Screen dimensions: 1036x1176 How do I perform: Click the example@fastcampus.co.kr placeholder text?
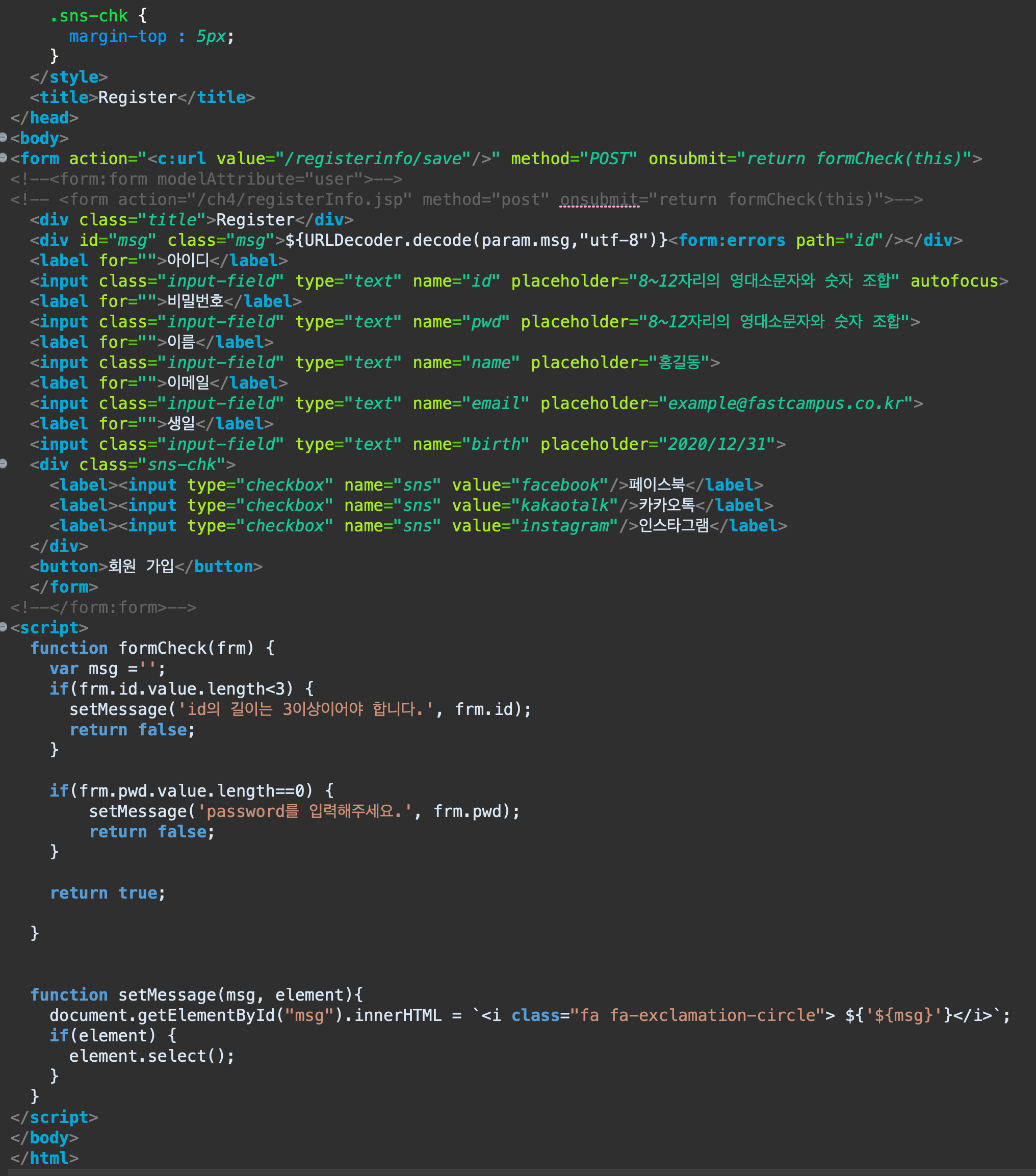786,403
